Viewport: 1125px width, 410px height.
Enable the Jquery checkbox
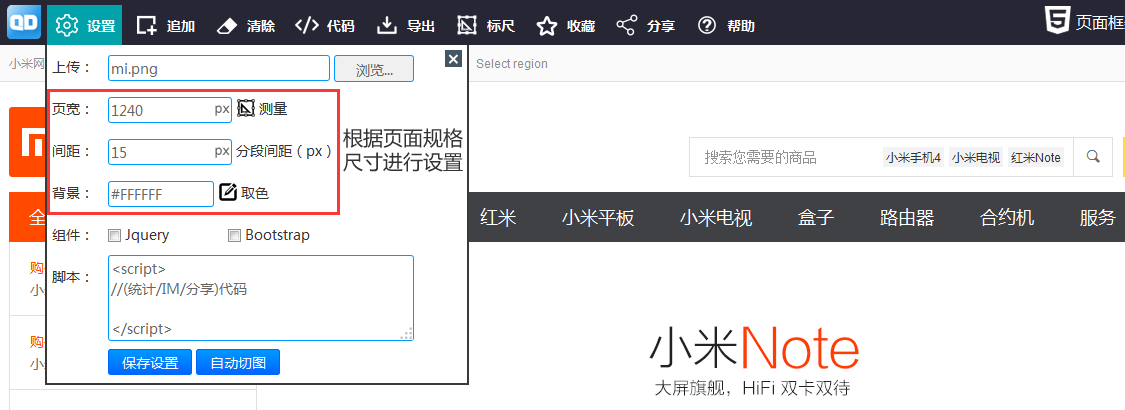[x=113, y=236]
